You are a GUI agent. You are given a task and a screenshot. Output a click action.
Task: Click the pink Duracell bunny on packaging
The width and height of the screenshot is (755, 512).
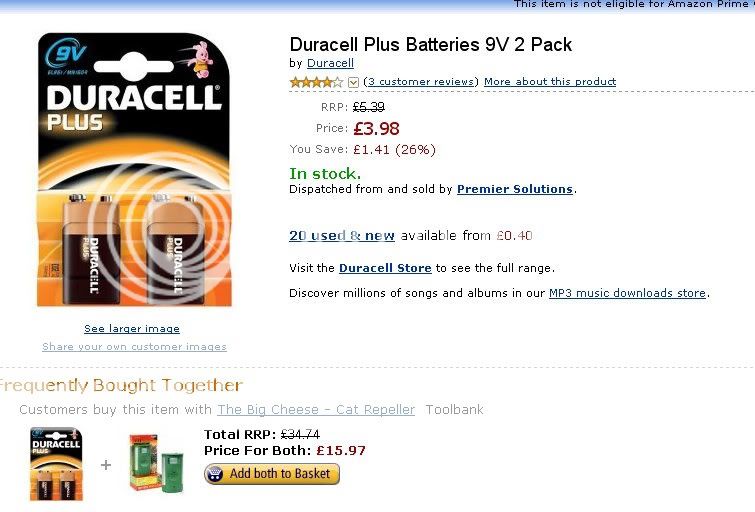pos(200,60)
